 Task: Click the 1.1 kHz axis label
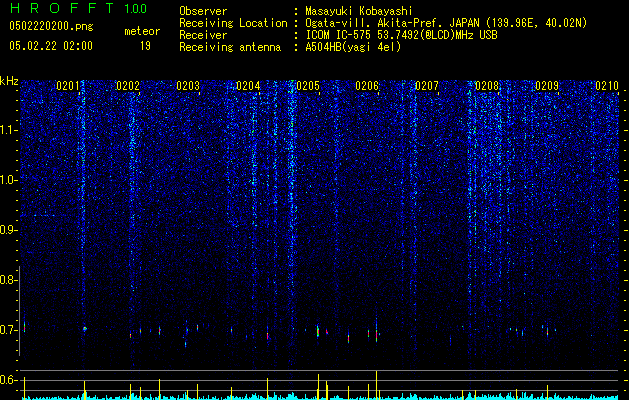(x=7, y=130)
